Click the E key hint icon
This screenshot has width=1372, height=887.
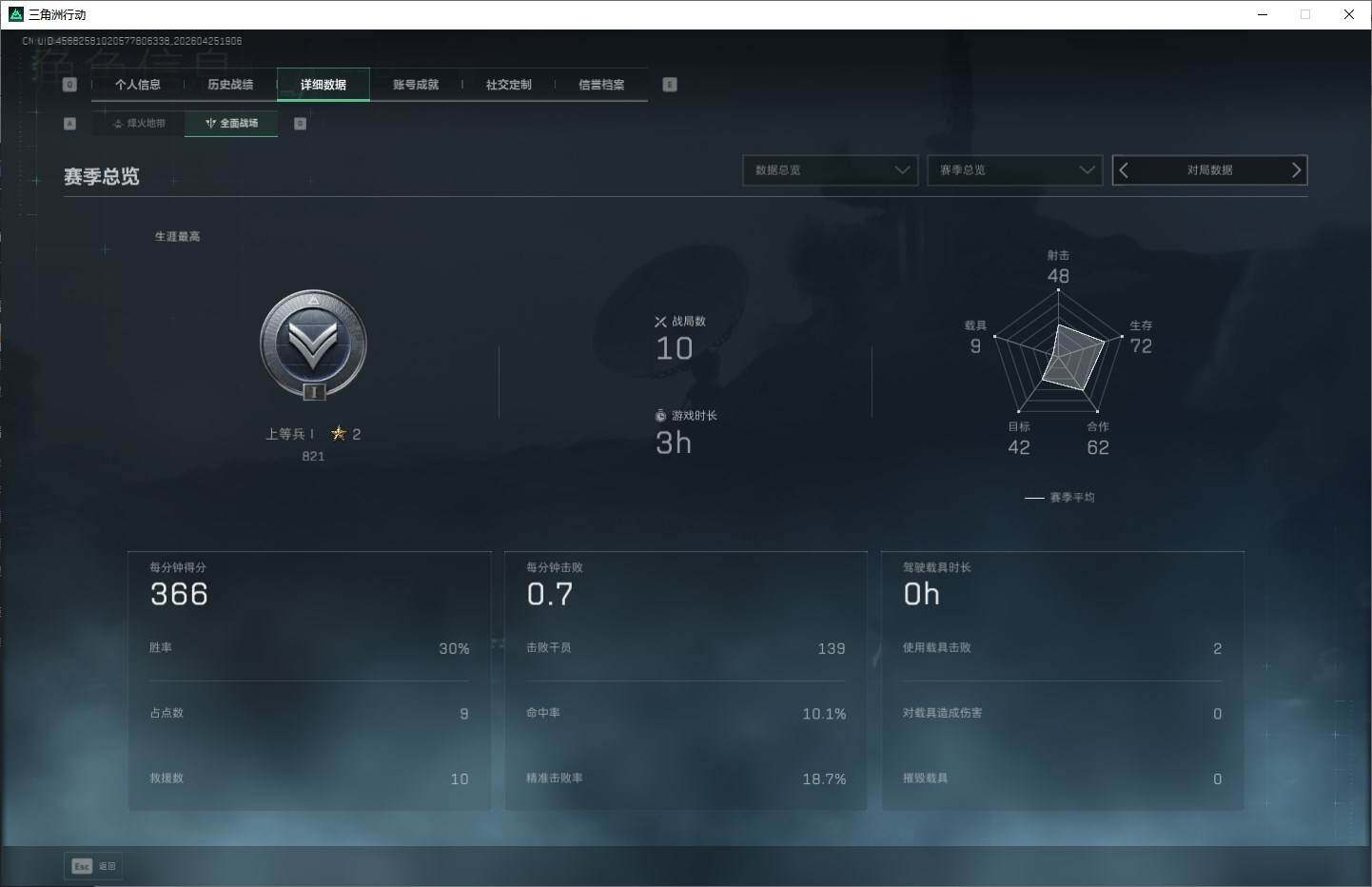tap(670, 85)
